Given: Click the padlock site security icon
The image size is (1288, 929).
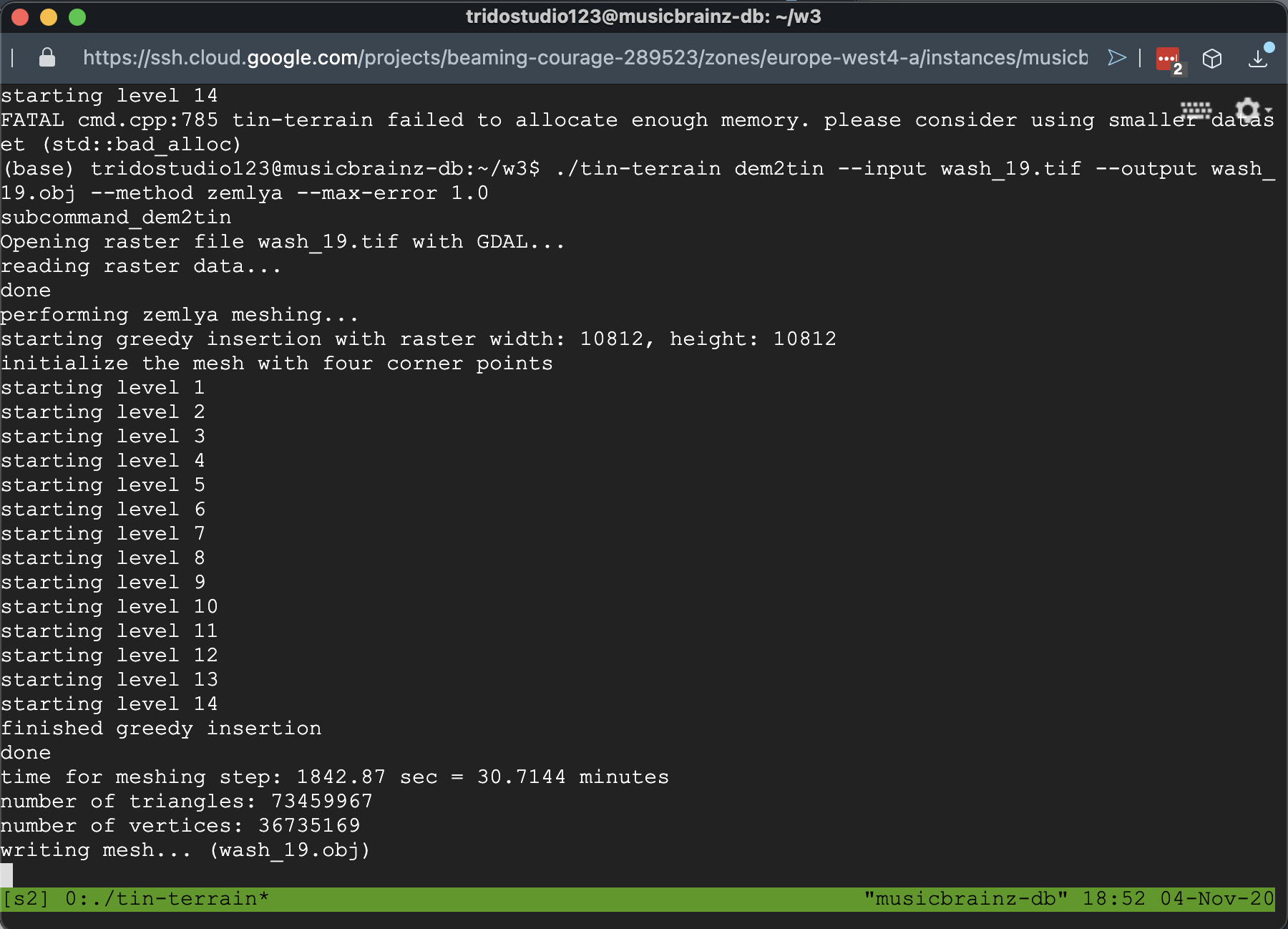Looking at the screenshot, I should pyautogui.click(x=47, y=58).
